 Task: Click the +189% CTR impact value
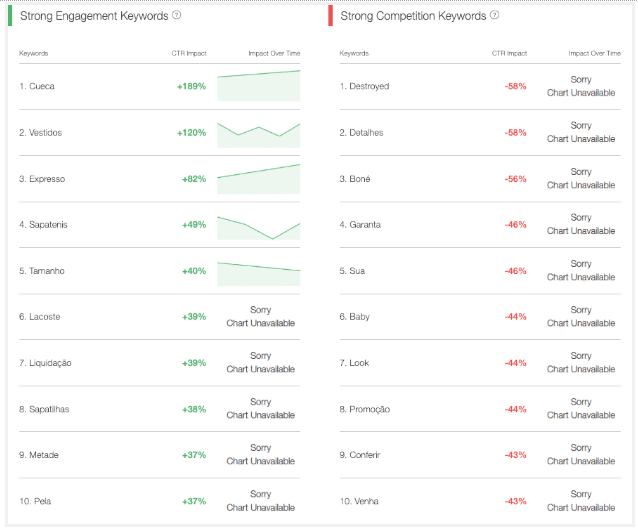pyautogui.click(x=191, y=86)
